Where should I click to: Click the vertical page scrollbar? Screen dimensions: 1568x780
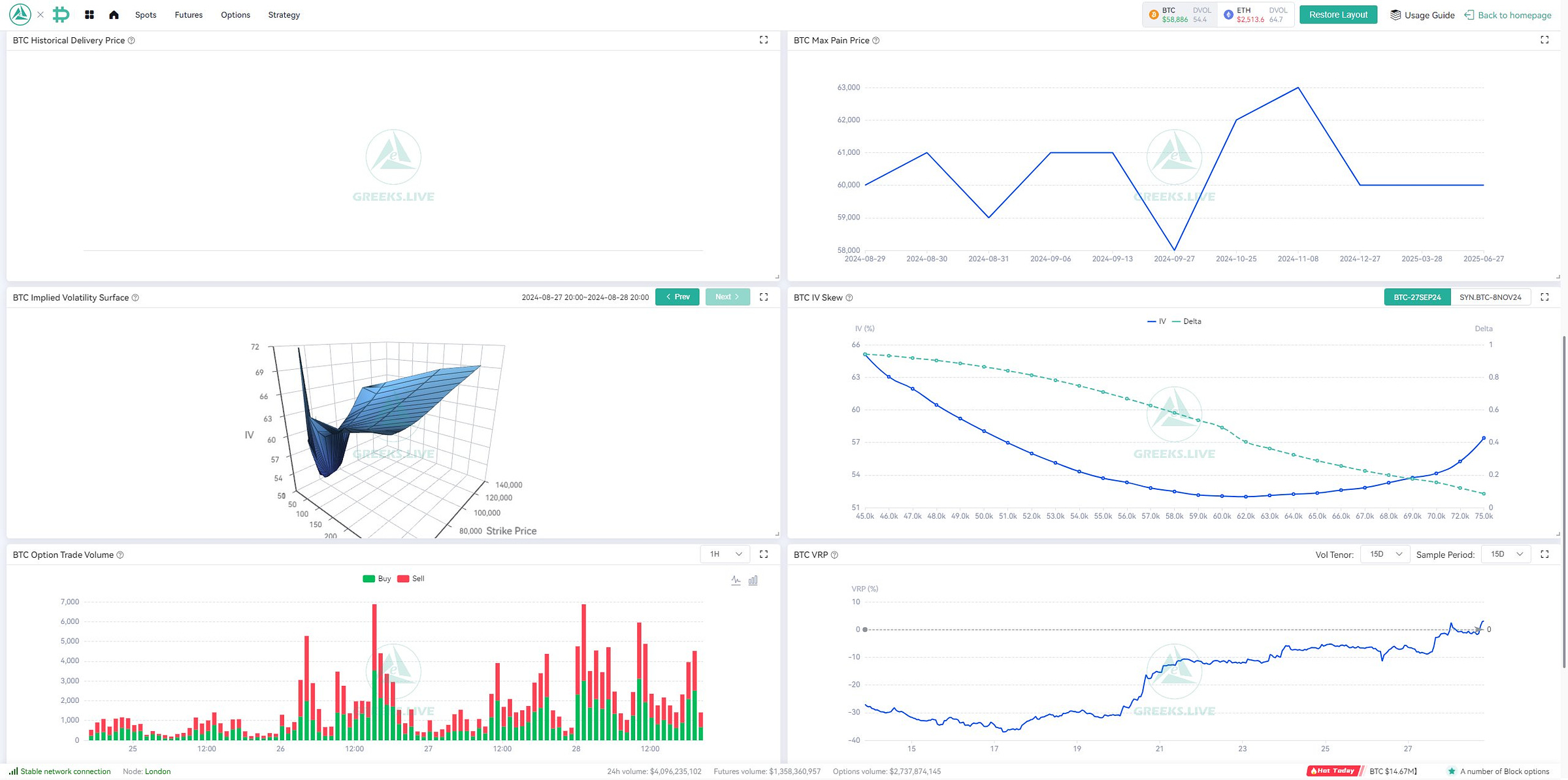[x=1564, y=502]
